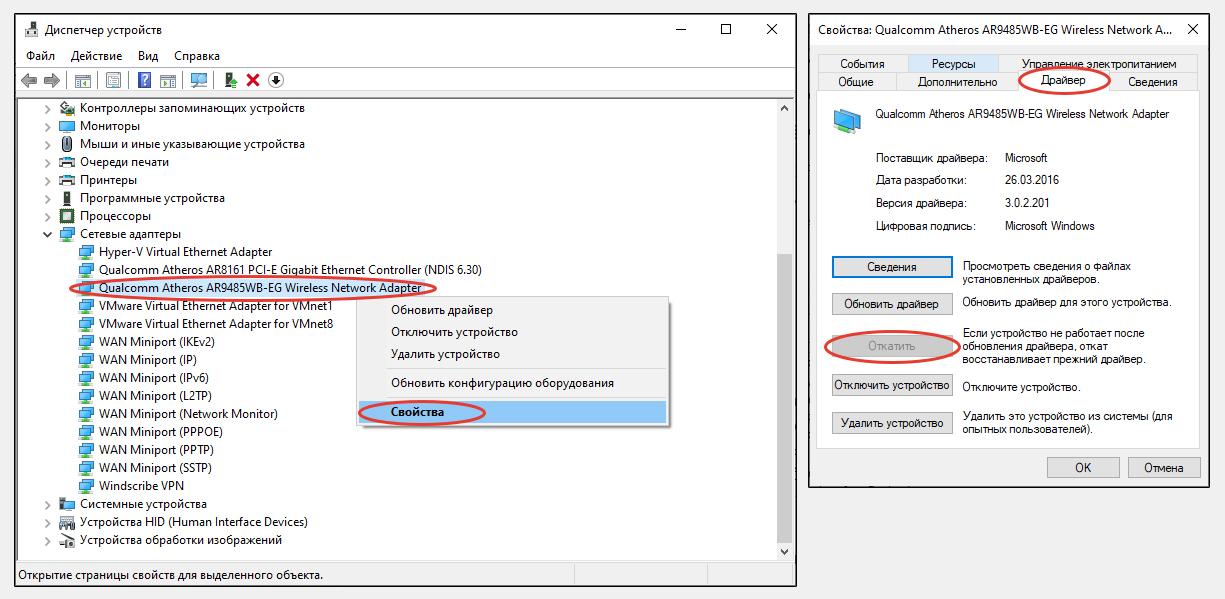Click the mouse icon beside Мыши и иные указывающие устройства

(67, 144)
